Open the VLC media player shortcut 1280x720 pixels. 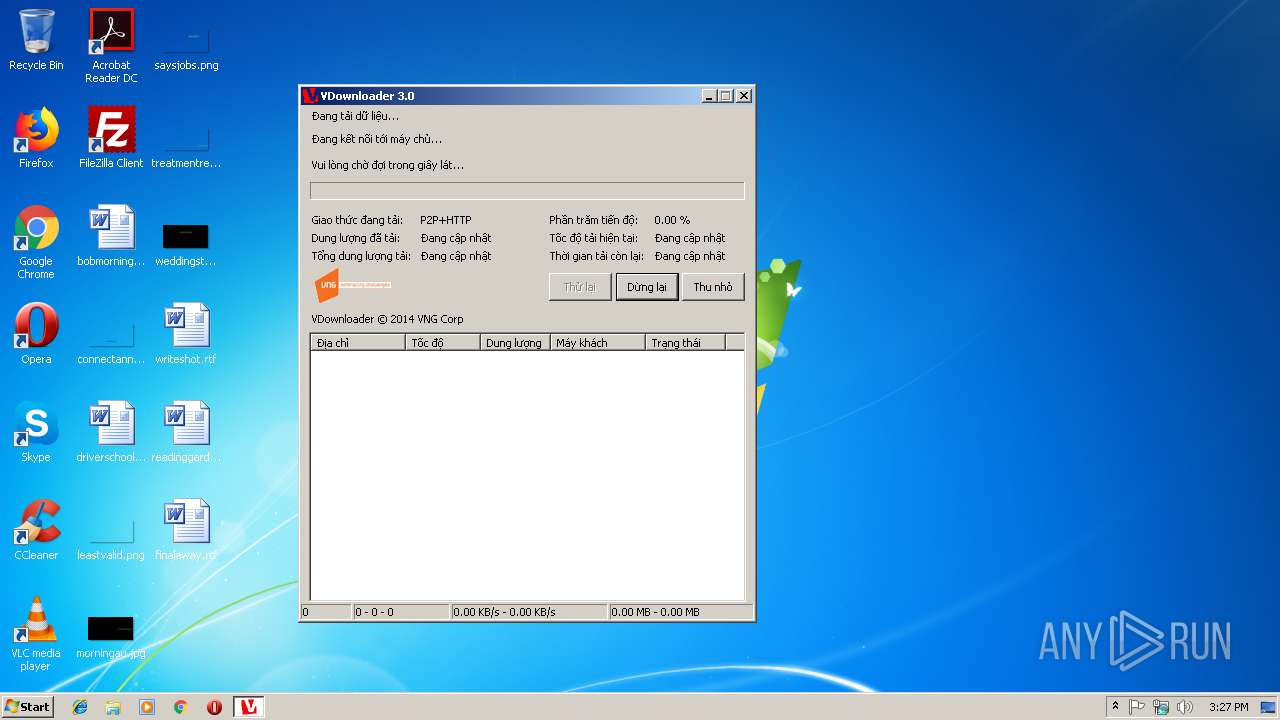tap(36, 634)
